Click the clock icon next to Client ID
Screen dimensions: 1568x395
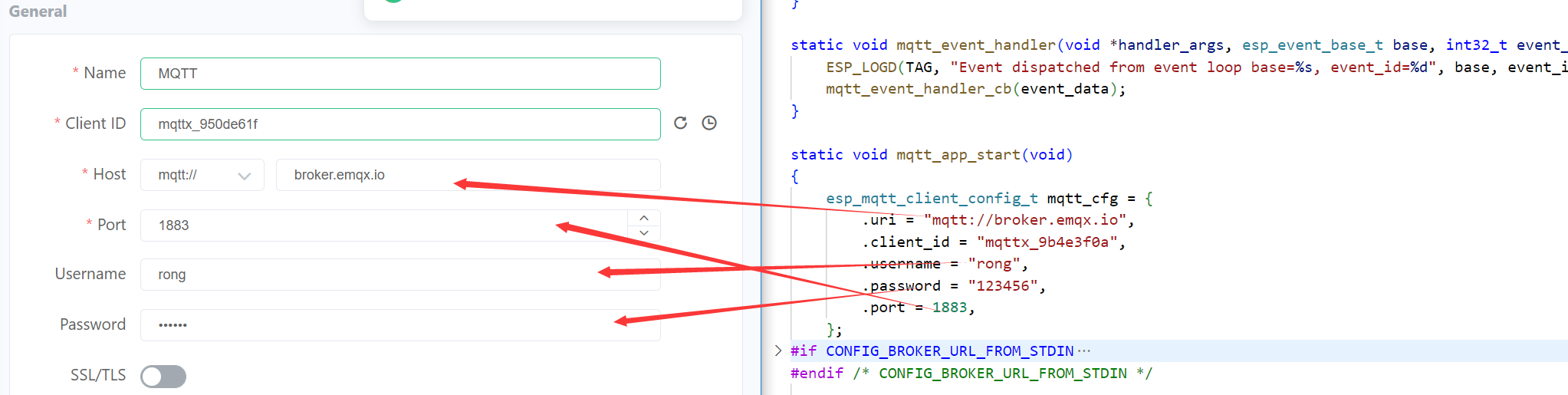tap(709, 123)
